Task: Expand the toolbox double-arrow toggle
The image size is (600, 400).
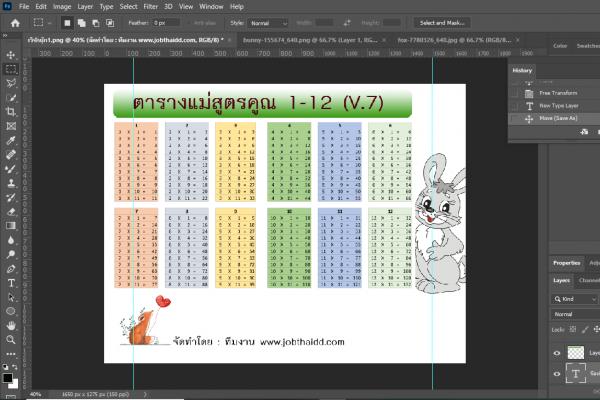Action: coord(5,36)
